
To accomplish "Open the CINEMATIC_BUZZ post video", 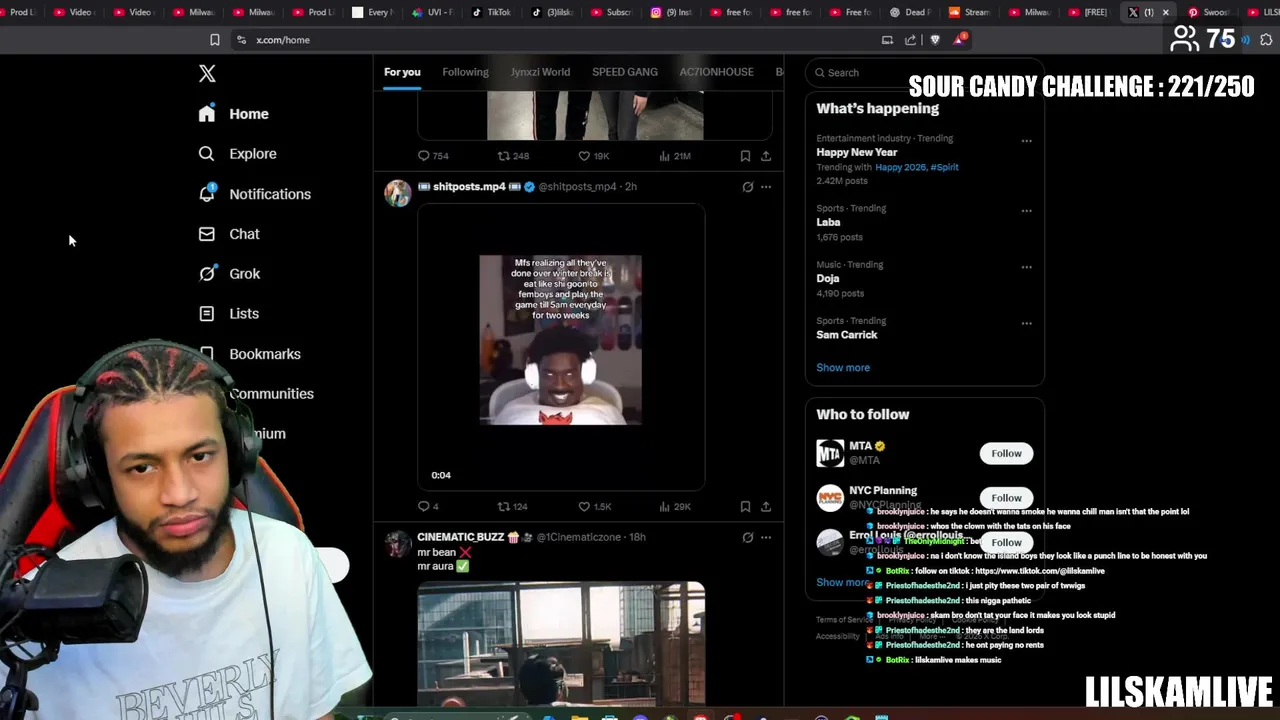I will click(561, 643).
